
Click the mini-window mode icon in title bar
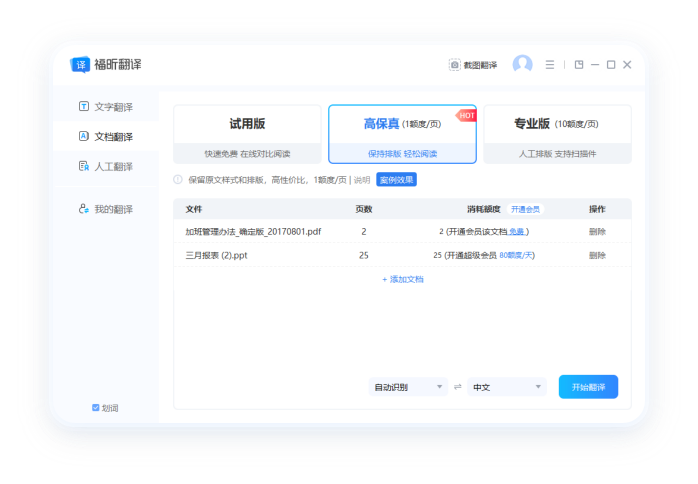[x=579, y=65]
